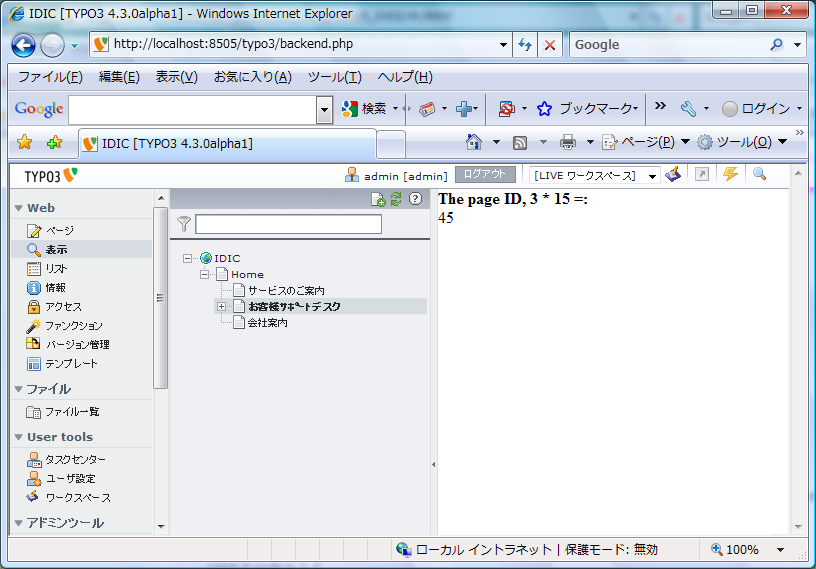
Task: Open the お気に入り(A) menu
Action: click(252, 77)
